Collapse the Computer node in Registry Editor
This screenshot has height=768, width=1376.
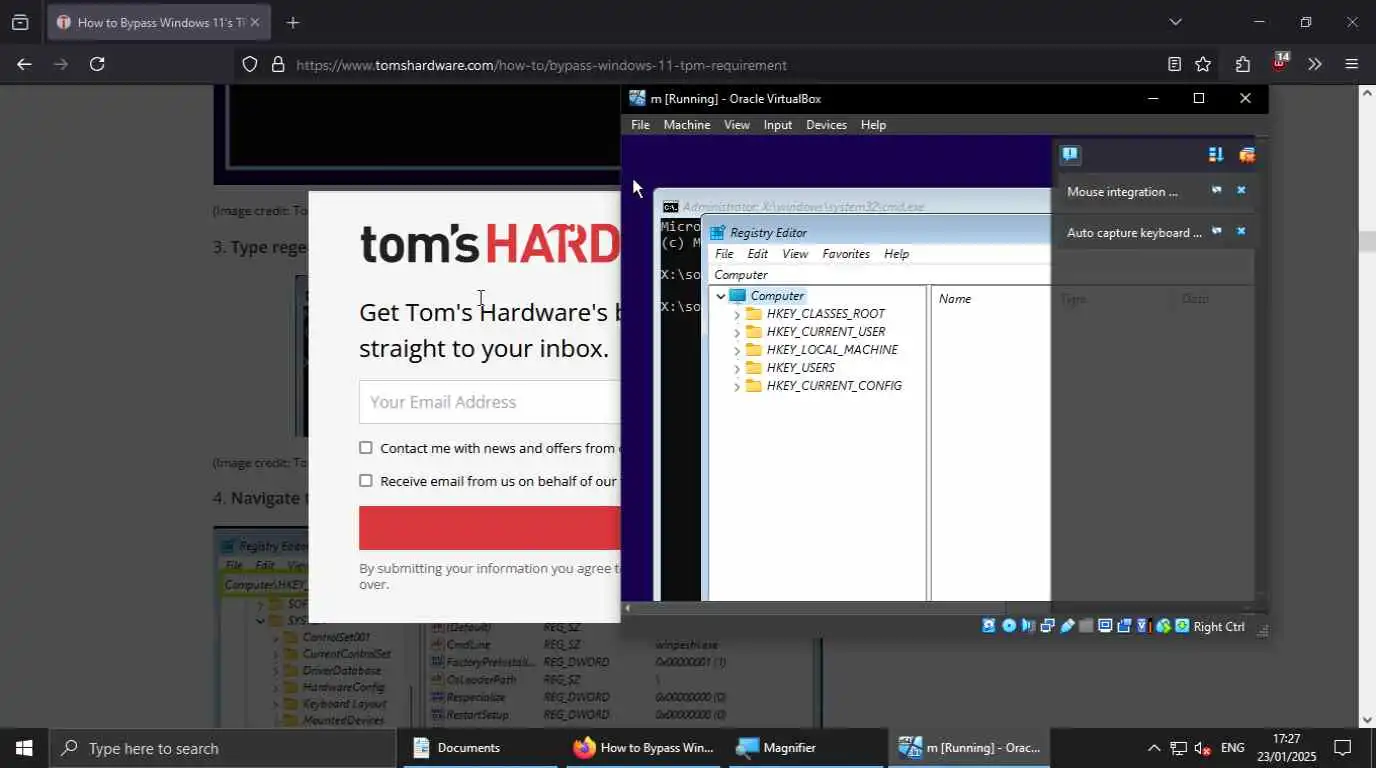click(720, 296)
